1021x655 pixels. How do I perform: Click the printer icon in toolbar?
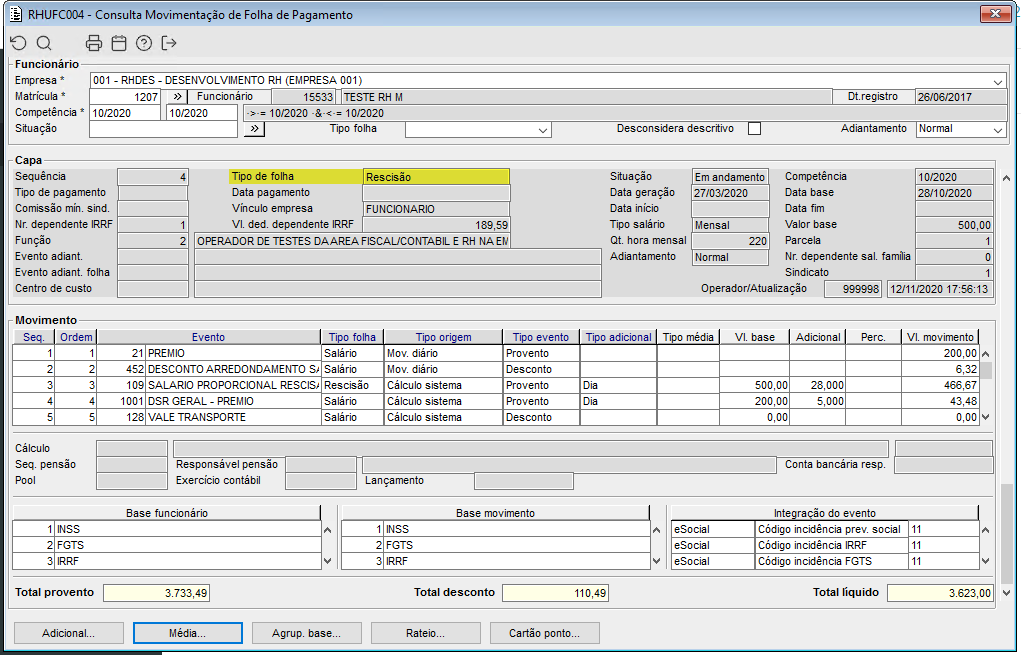tap(94, 43)
